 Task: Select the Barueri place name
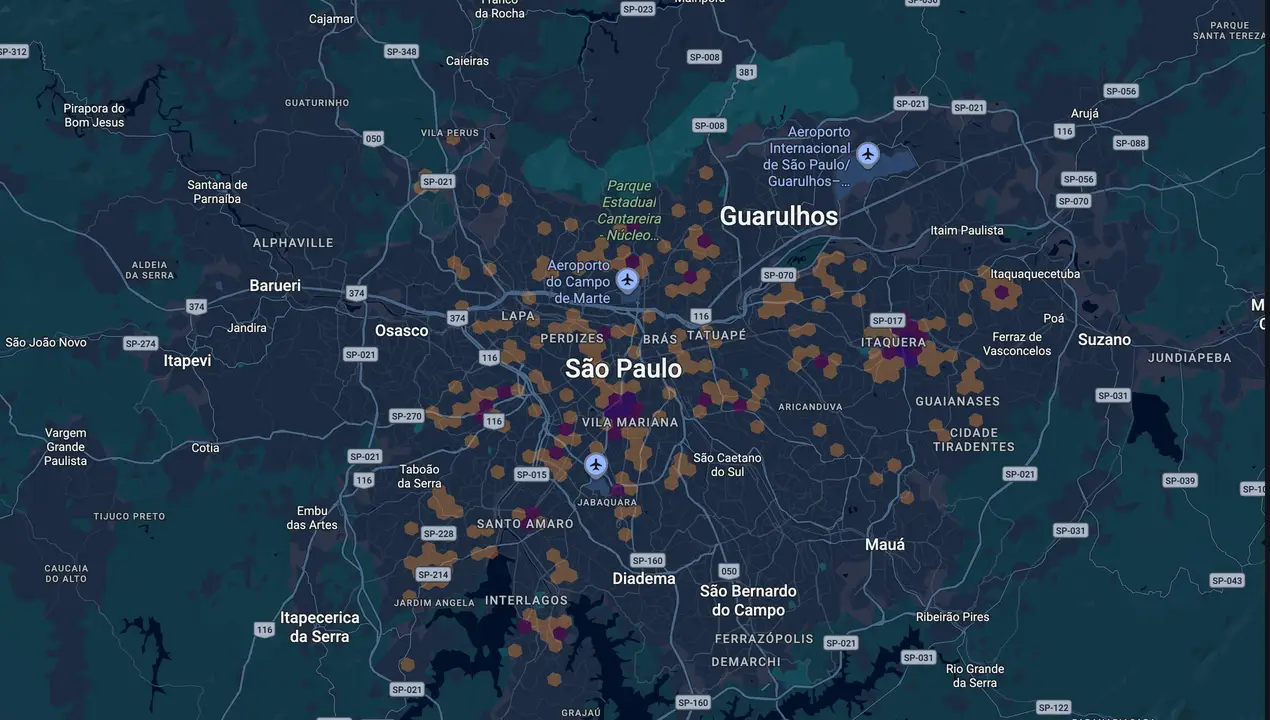[275, 286]
